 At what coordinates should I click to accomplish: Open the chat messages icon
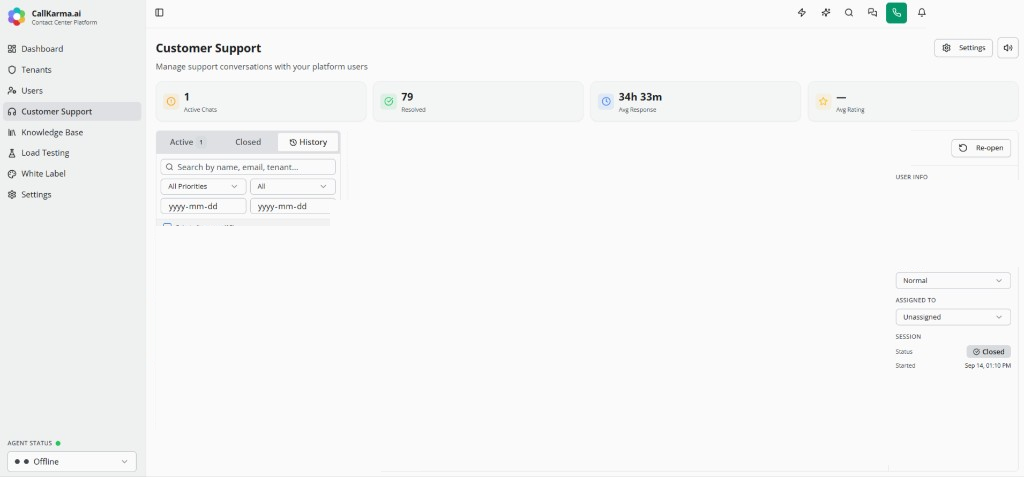[x=872, y=12]
